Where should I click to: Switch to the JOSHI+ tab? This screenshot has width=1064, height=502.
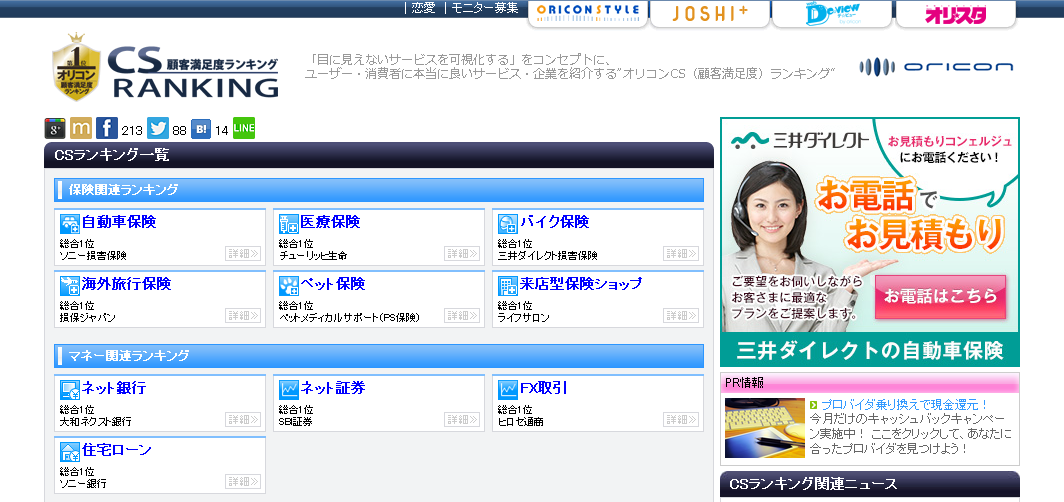(x=709, y=14)
